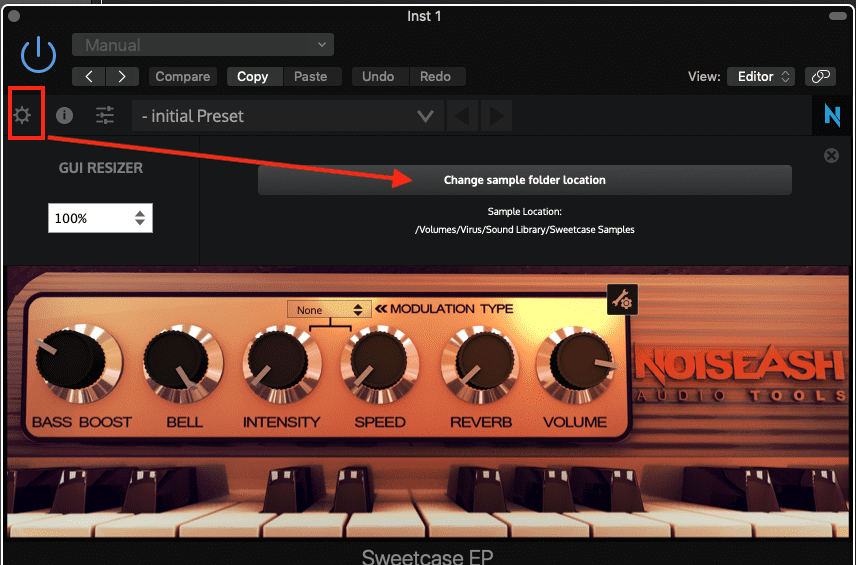Click the Undo button

(380, 76)
